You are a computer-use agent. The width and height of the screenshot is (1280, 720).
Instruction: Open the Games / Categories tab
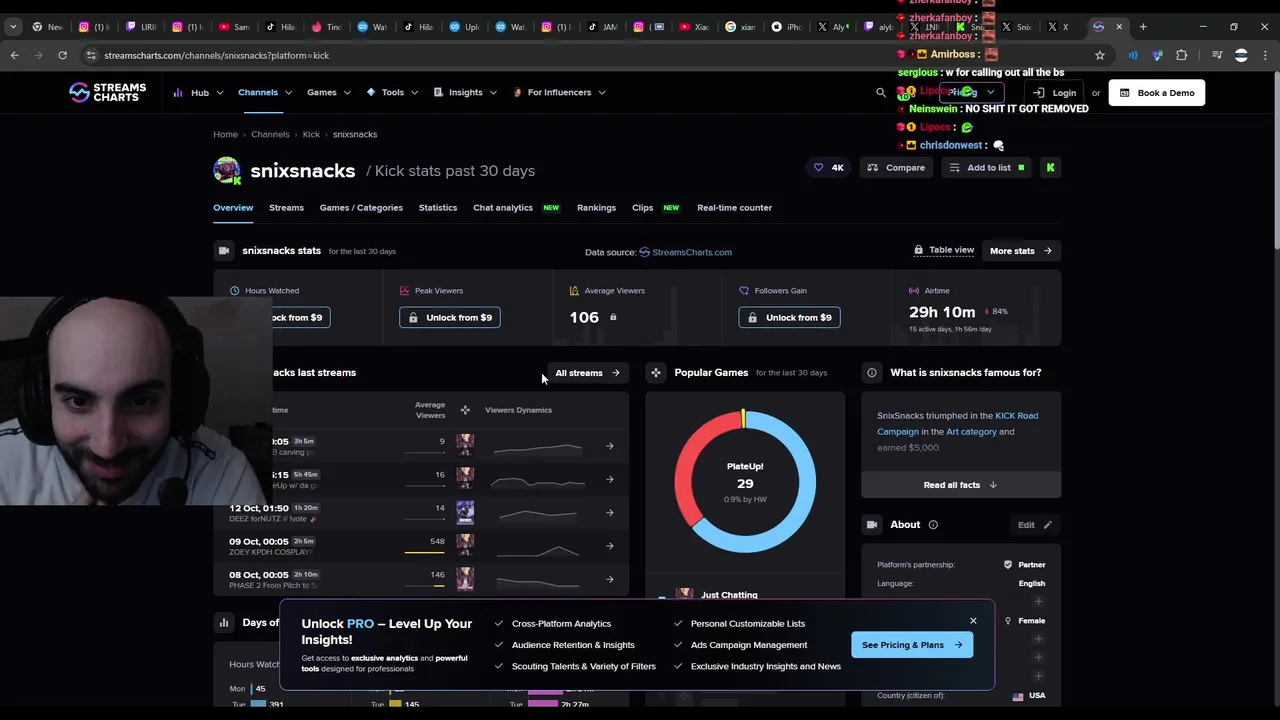361,208
